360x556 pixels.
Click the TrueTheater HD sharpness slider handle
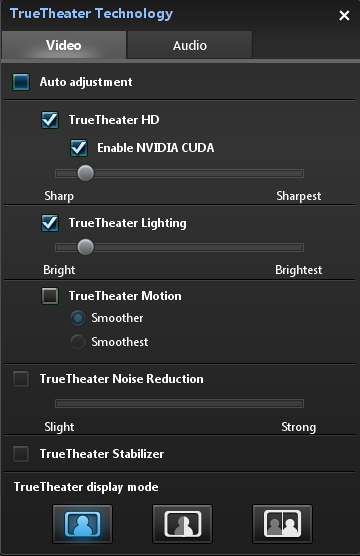click(x=85, y=173)
